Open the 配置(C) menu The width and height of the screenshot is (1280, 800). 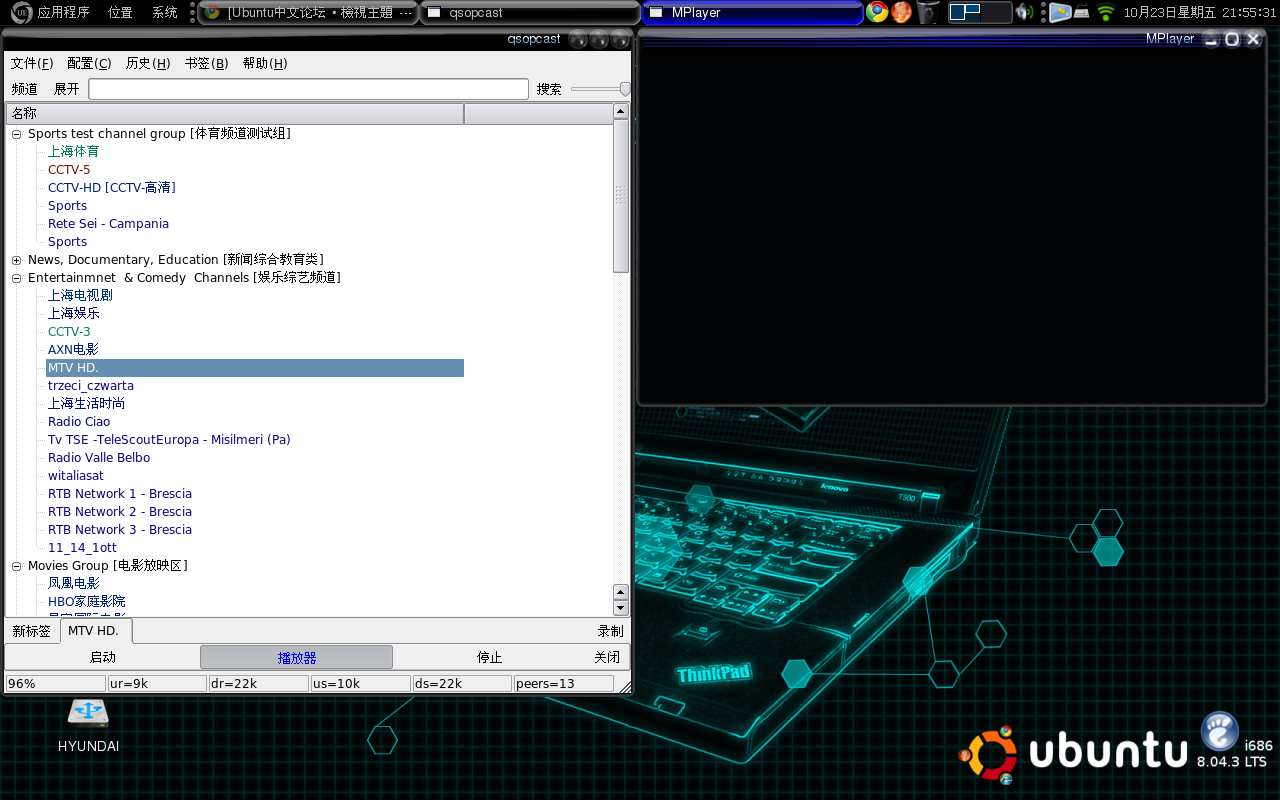(x=89, y=63)
